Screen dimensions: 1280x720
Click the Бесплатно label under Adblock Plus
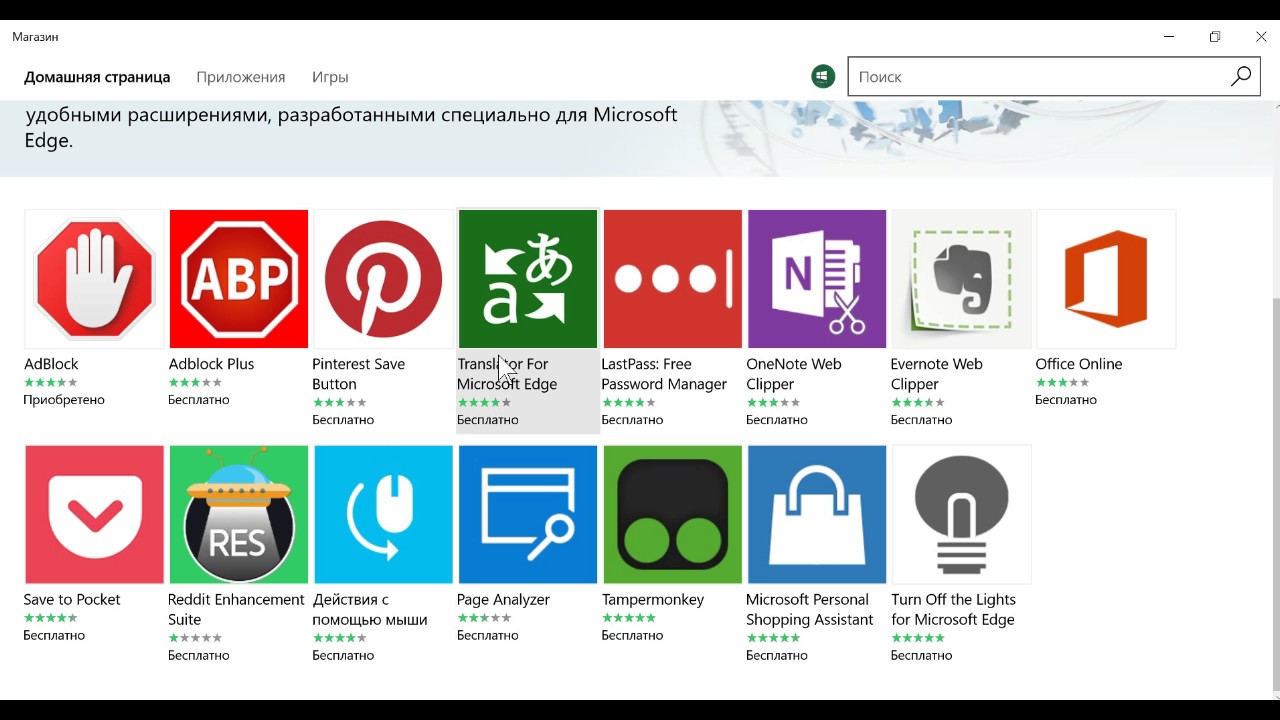tap(199, 400)
